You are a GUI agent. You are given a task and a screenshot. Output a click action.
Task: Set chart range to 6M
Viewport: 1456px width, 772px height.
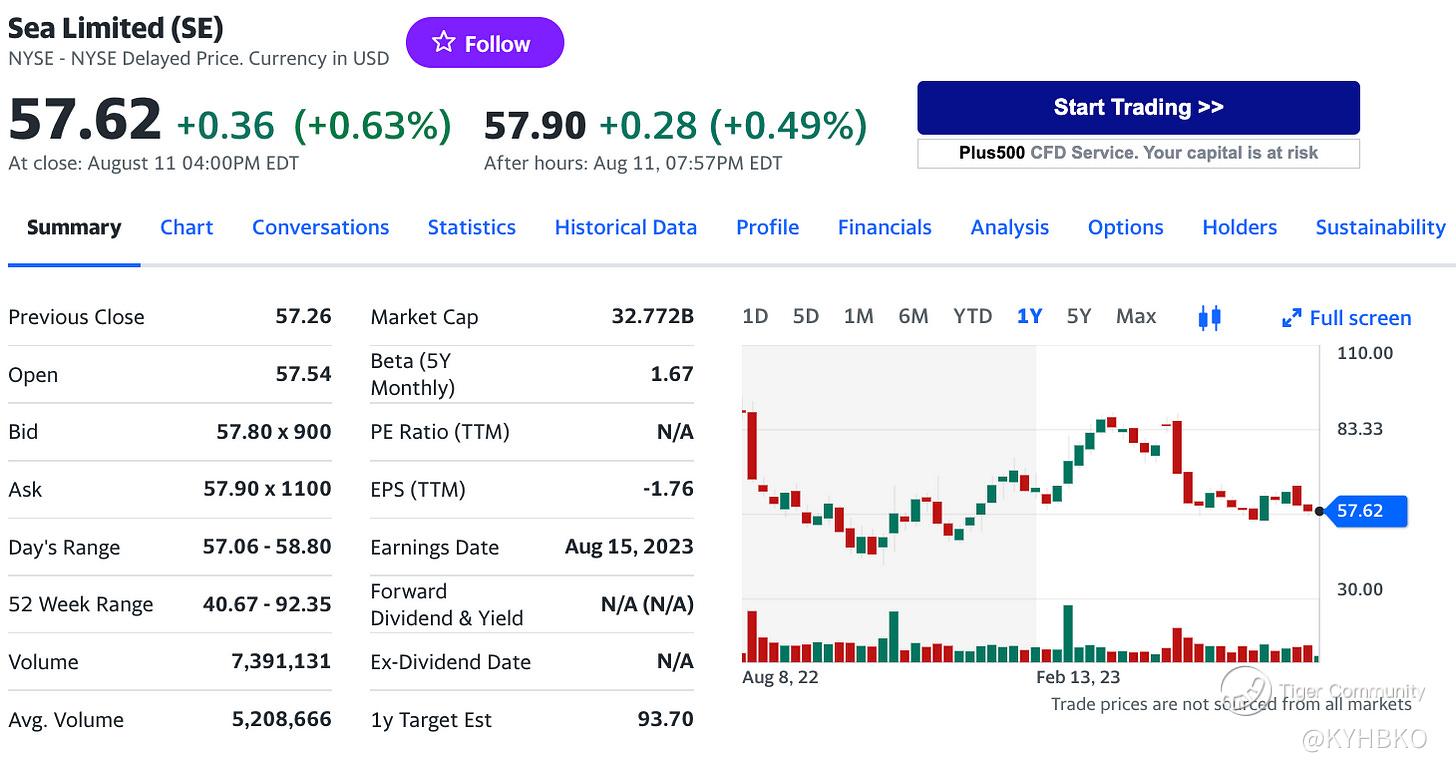click(913, 316)
